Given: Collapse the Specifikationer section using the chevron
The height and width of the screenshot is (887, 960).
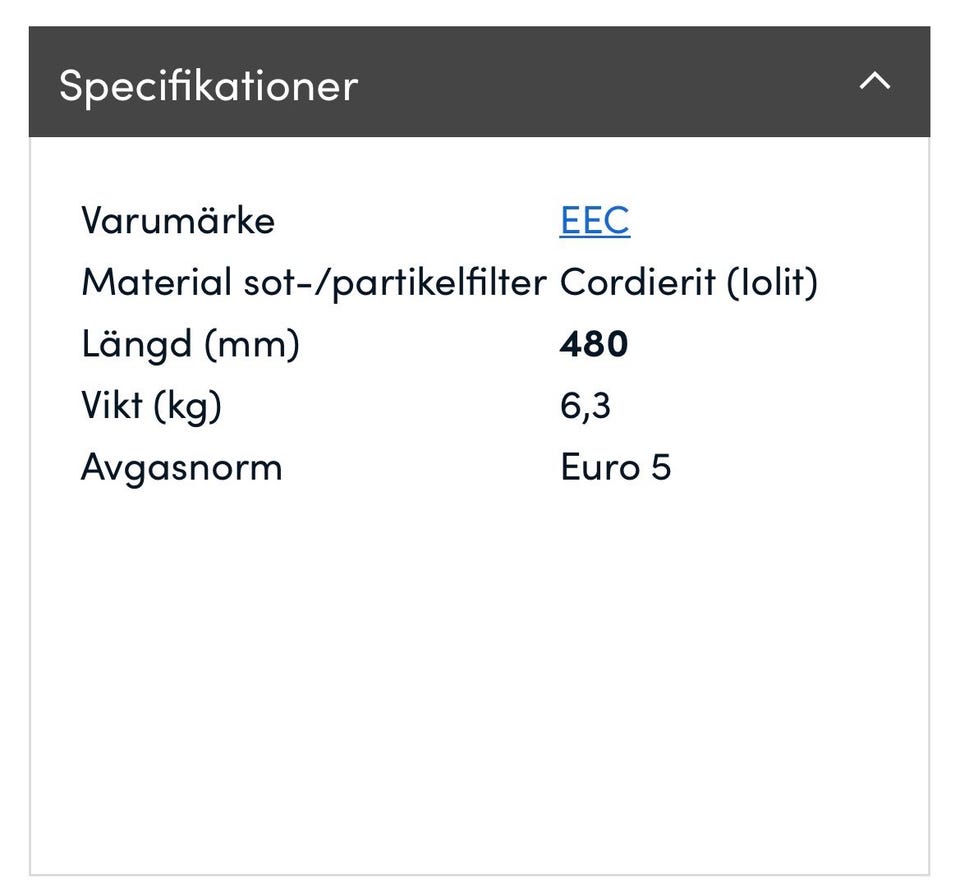Looking at the screenshot, I should (874, 82).
